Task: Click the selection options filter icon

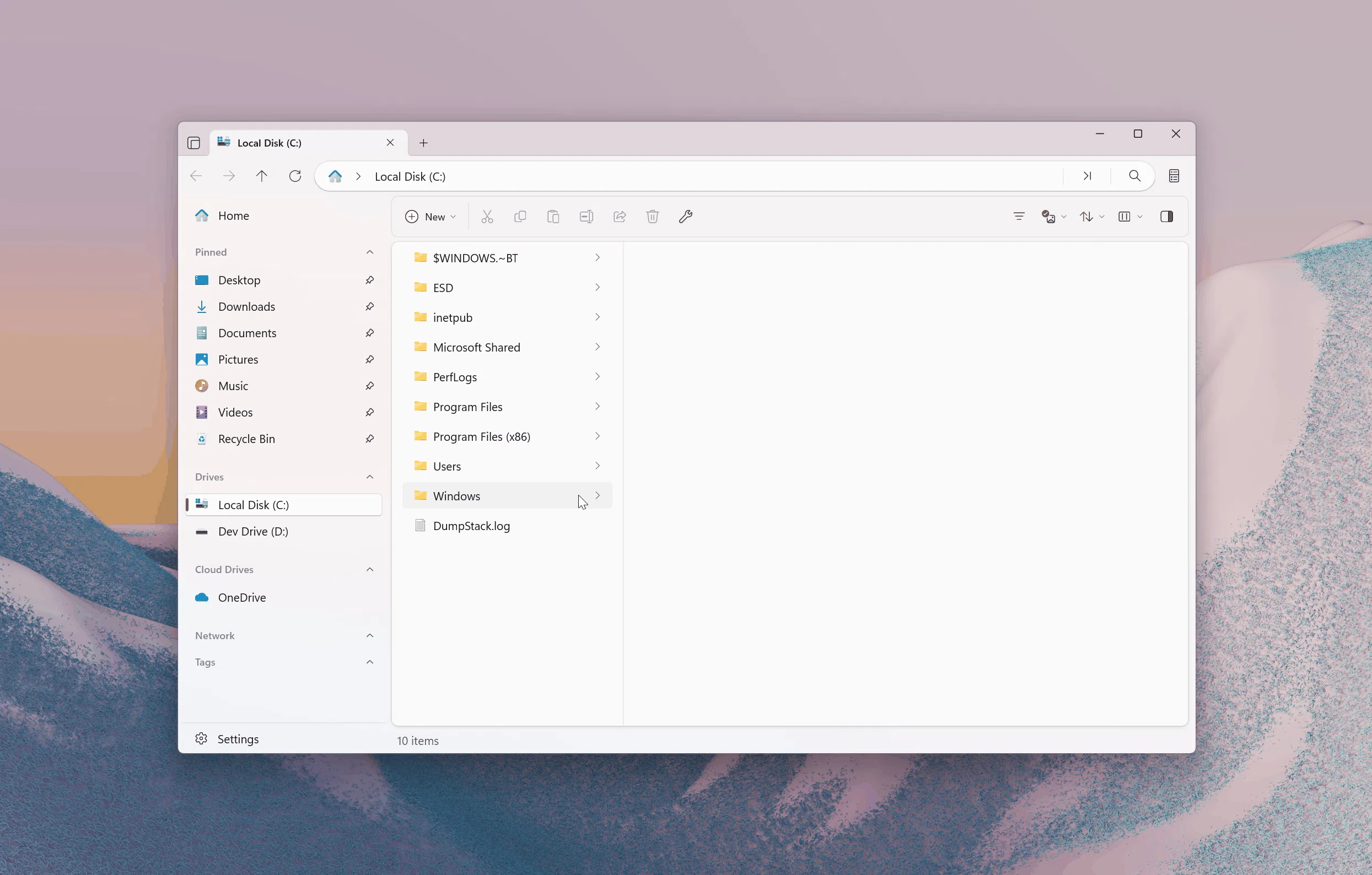Action: click(1019, 217)
